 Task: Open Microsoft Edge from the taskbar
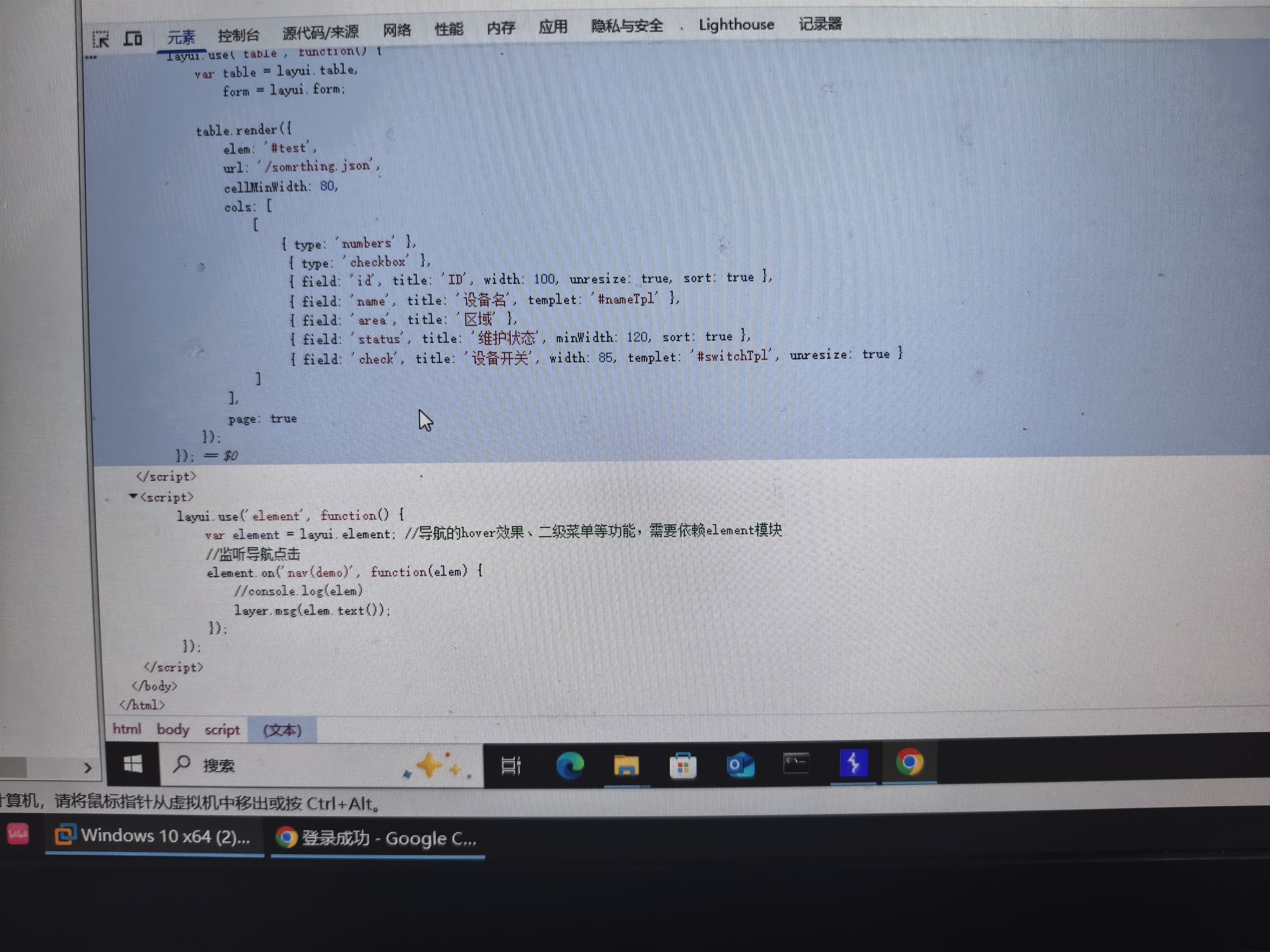click(570, 765)
